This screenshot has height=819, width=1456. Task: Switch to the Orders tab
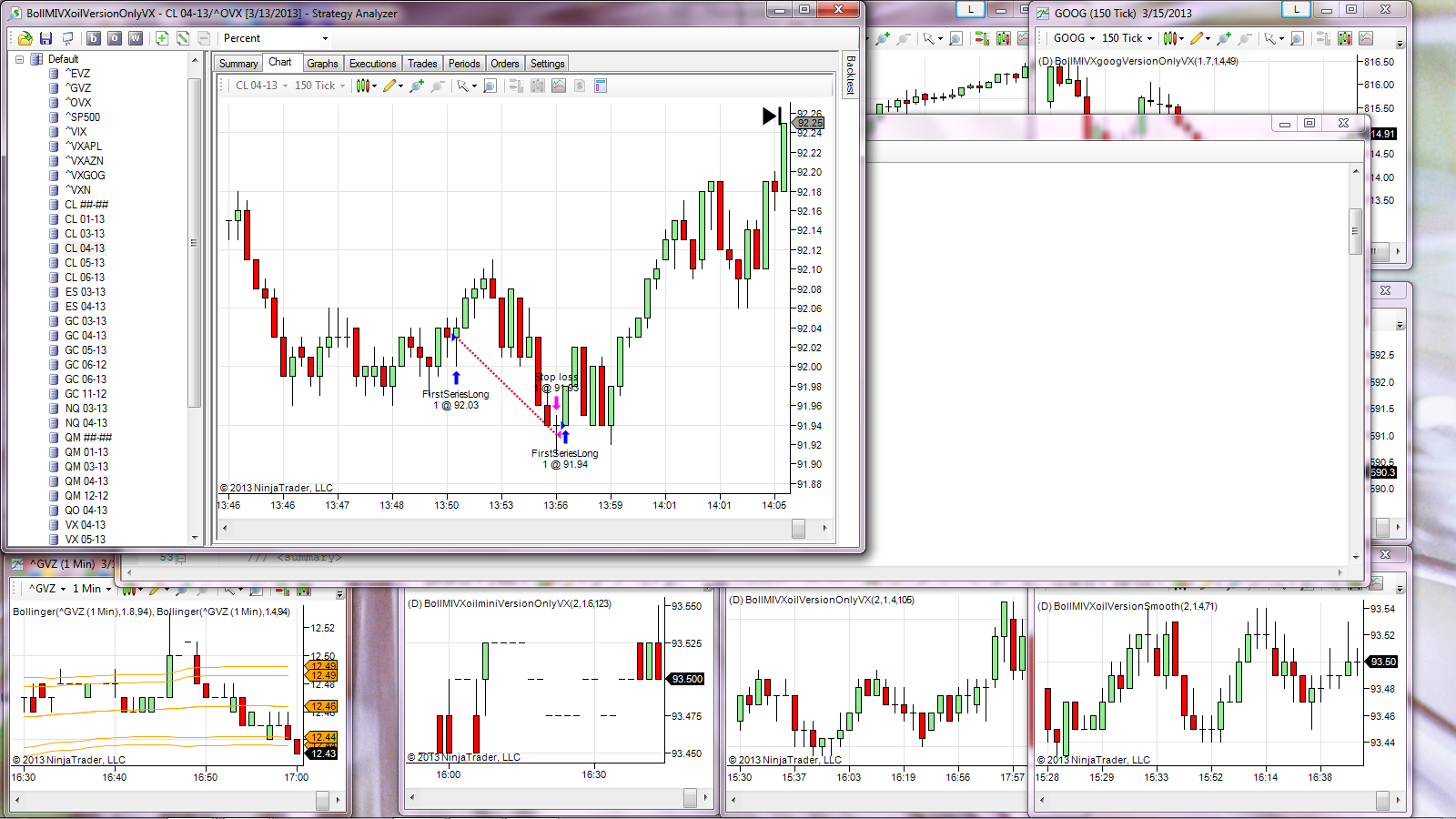tap(505, 64)
